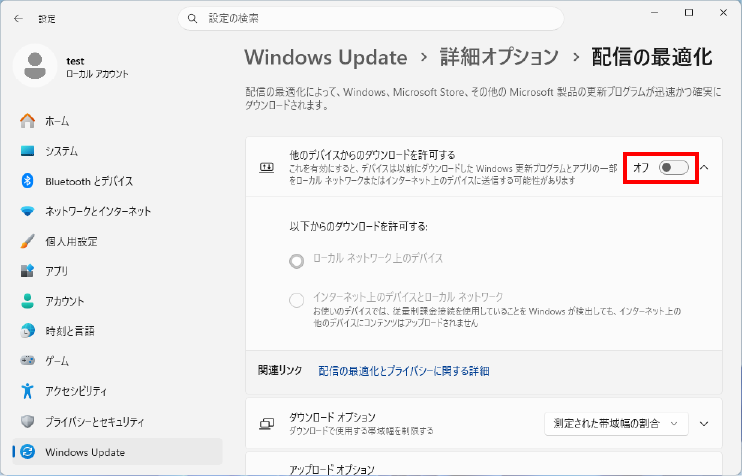Click the Bluetooth icon in sidebar
This screenshot has width=742, height=476.
[x=27, y=181]
